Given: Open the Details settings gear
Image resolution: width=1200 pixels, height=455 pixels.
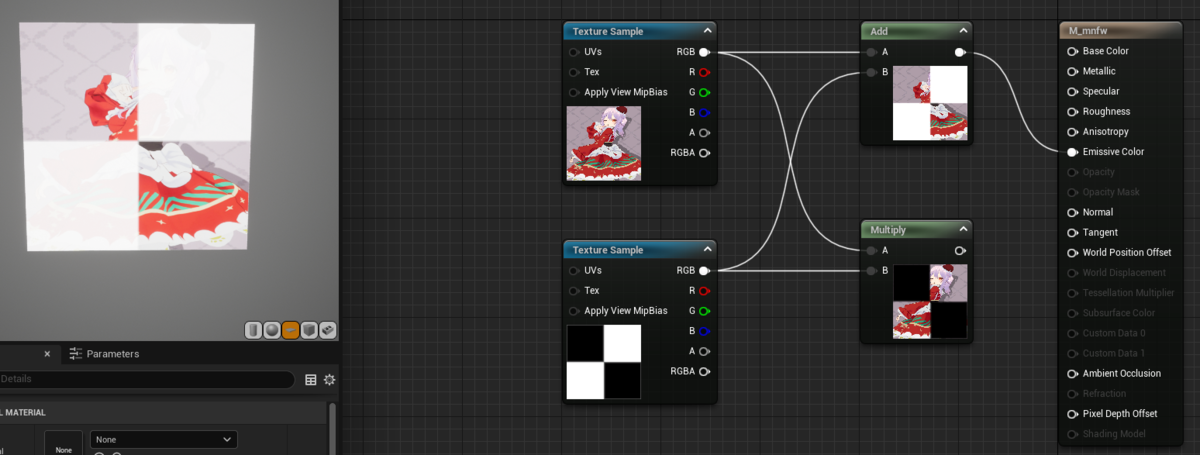Looking at the screenshot, I should (x=329, y=380).
